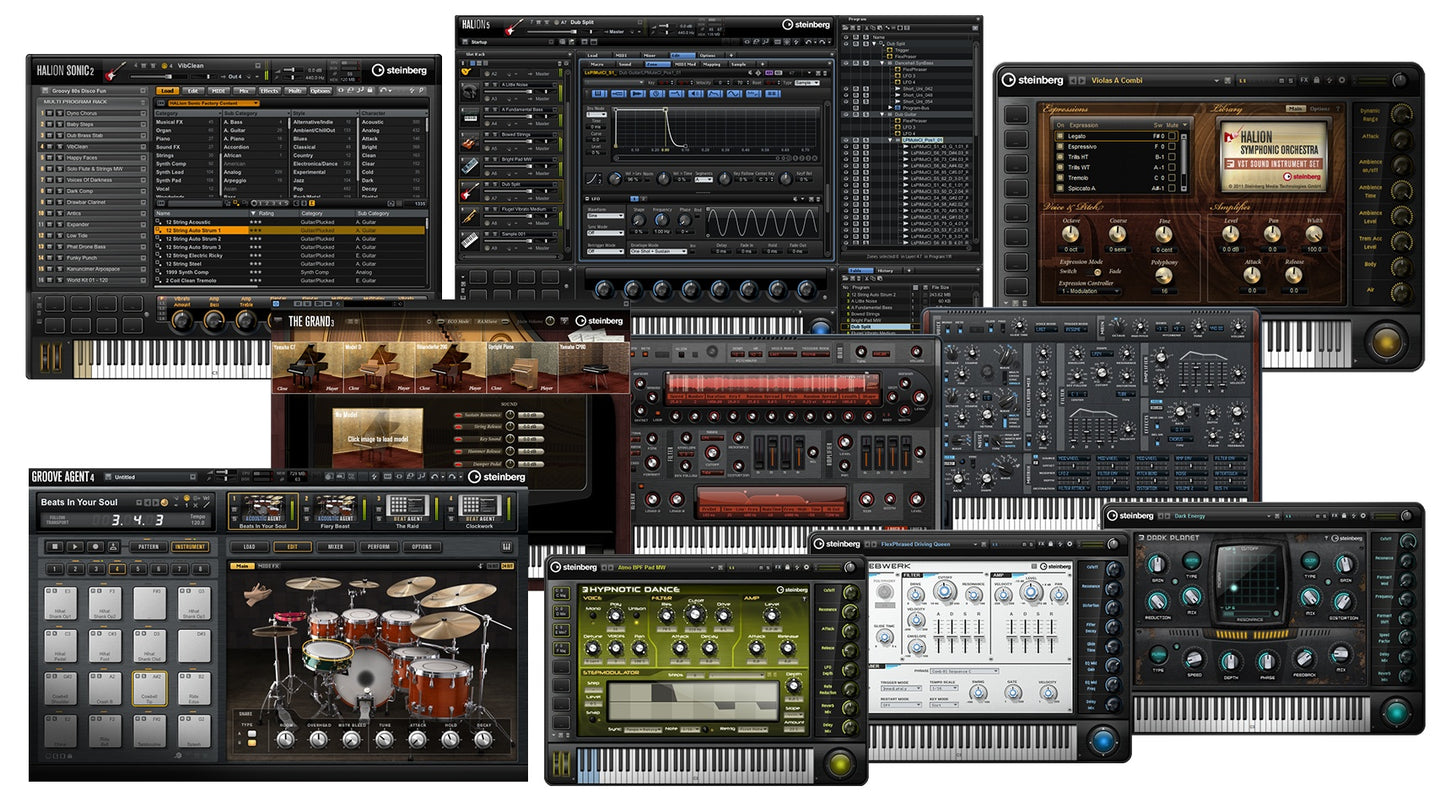Switch to the Effects tab in HALion Sonic 2
The image size is (1445, 797).
(269, 91)
